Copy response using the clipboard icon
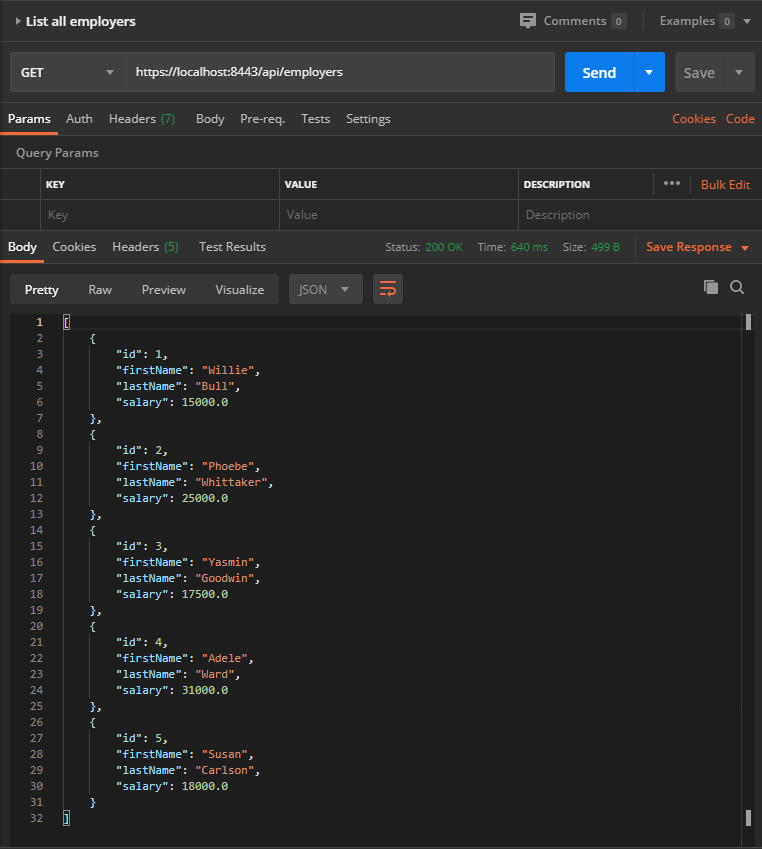The height and width of the screenshot is (849, 762). pos(711,287)
